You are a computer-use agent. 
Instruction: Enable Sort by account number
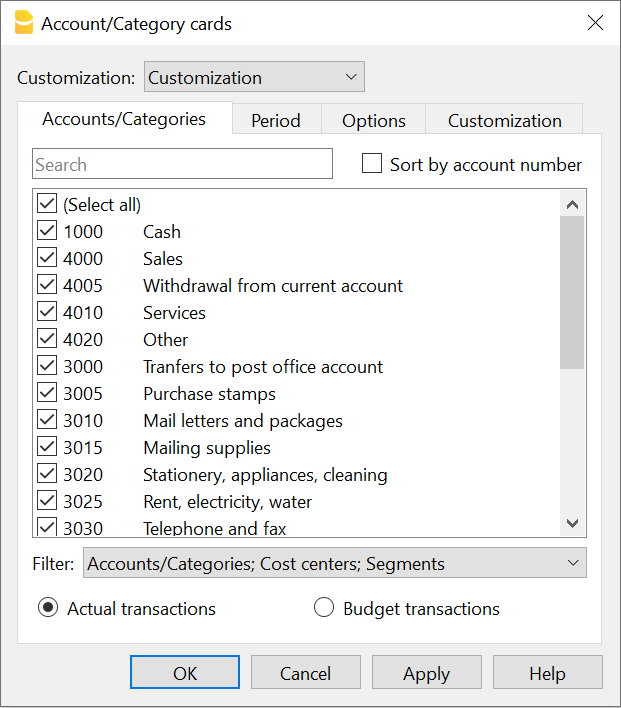[x=372, y=163]
